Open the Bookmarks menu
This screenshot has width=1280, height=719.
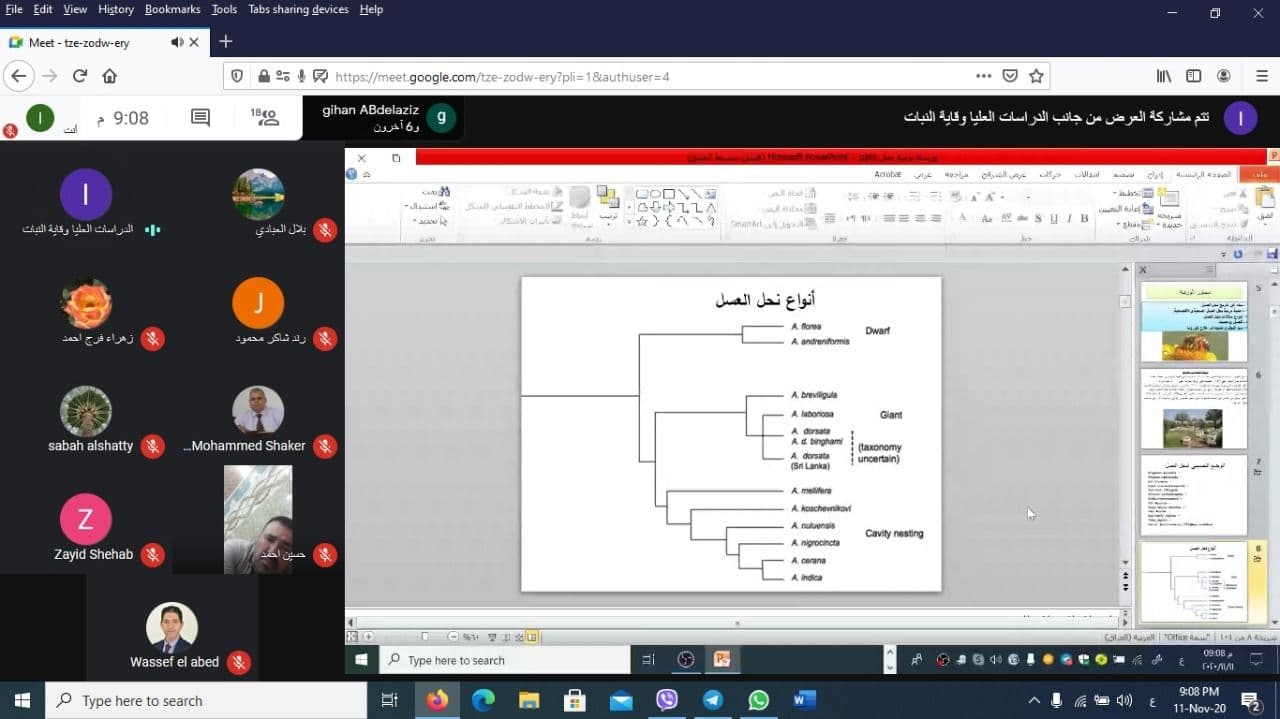(x=172, y=9)
